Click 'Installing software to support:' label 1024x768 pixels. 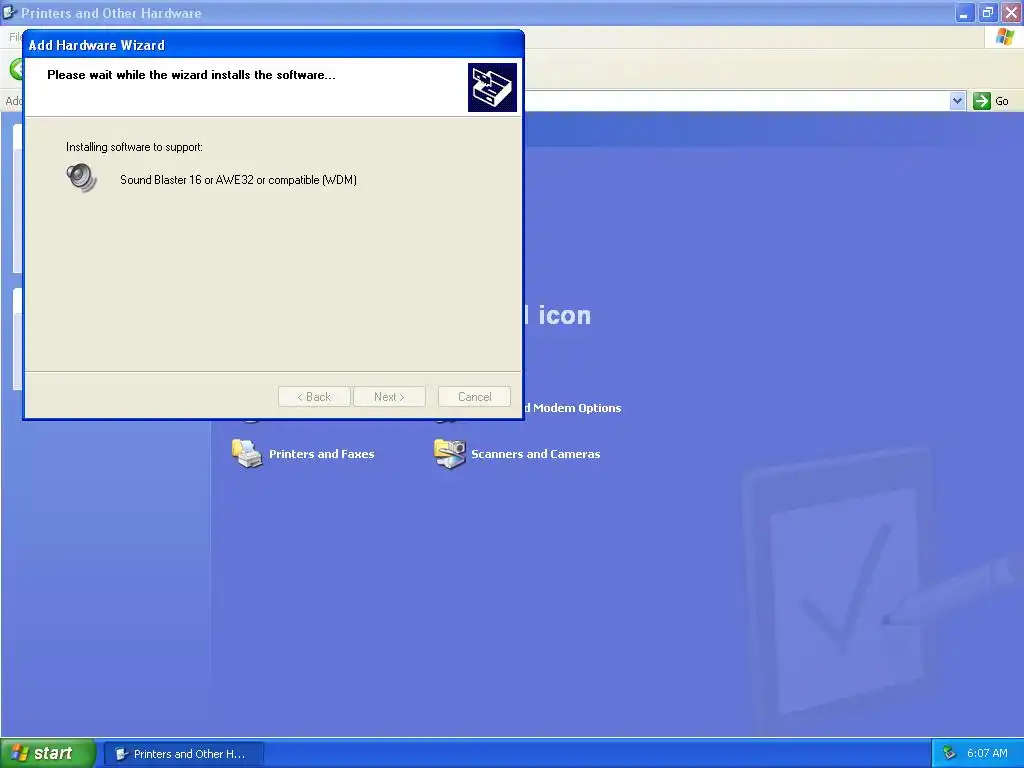pyautogui.click(x=134, y=147)
